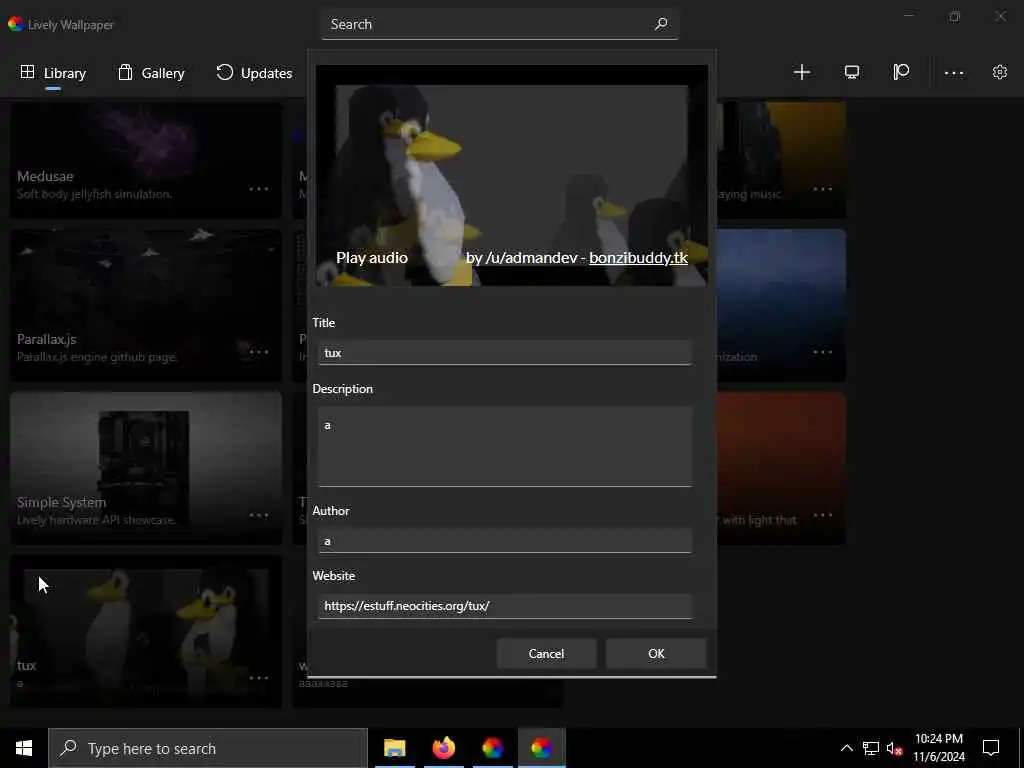Click into the Description text area

(x=504, y=447)
